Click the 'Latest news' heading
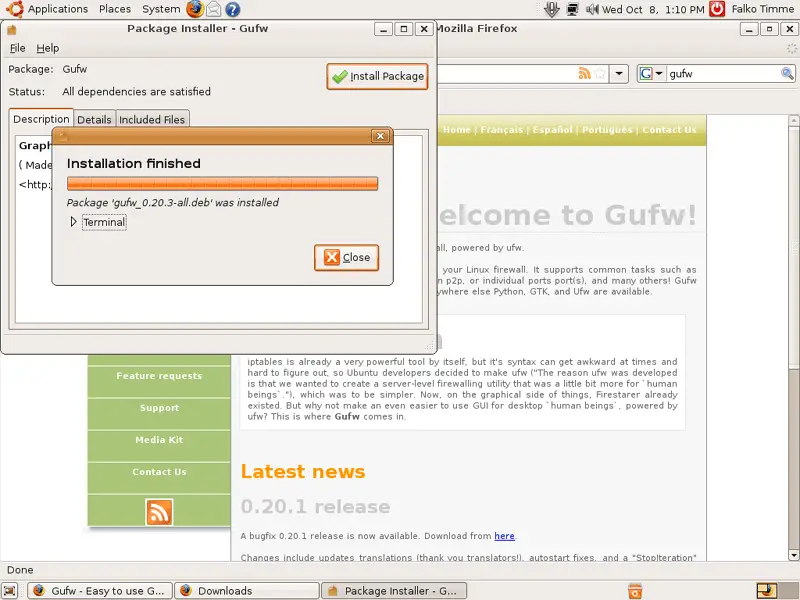The width and height of the screenshot is (800, 600). pyautogui.click(x=303, y=471)
